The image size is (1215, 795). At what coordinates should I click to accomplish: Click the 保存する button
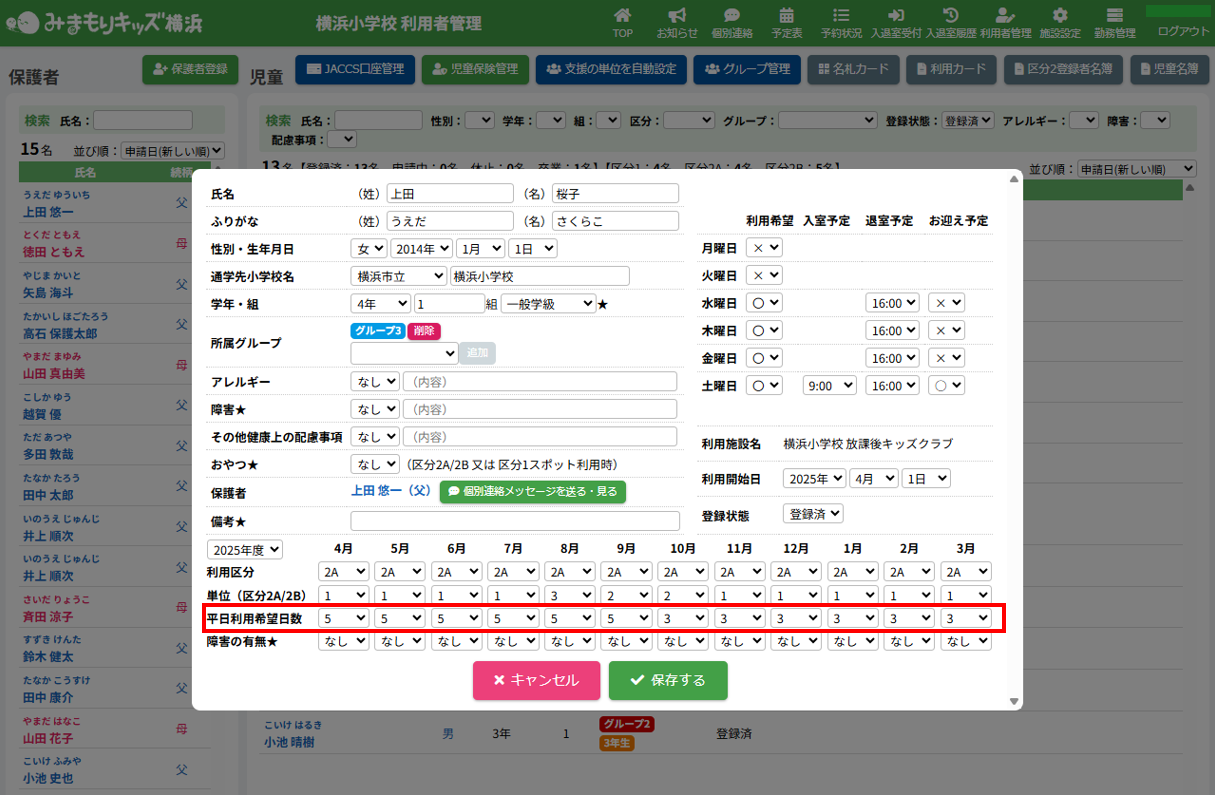[x=668, y=680]
